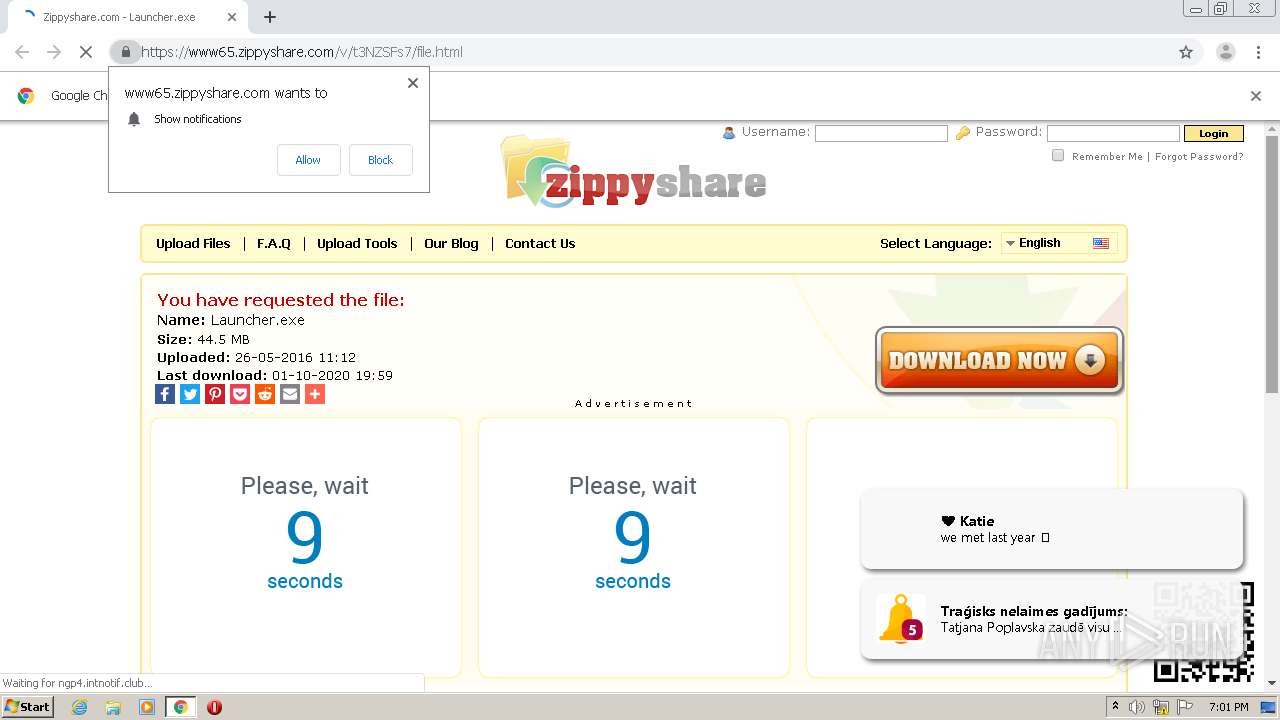Image resolution: width=1280 pixels, height=720 pixels.
Task: Focus the Password input field
Action: 1113,133
